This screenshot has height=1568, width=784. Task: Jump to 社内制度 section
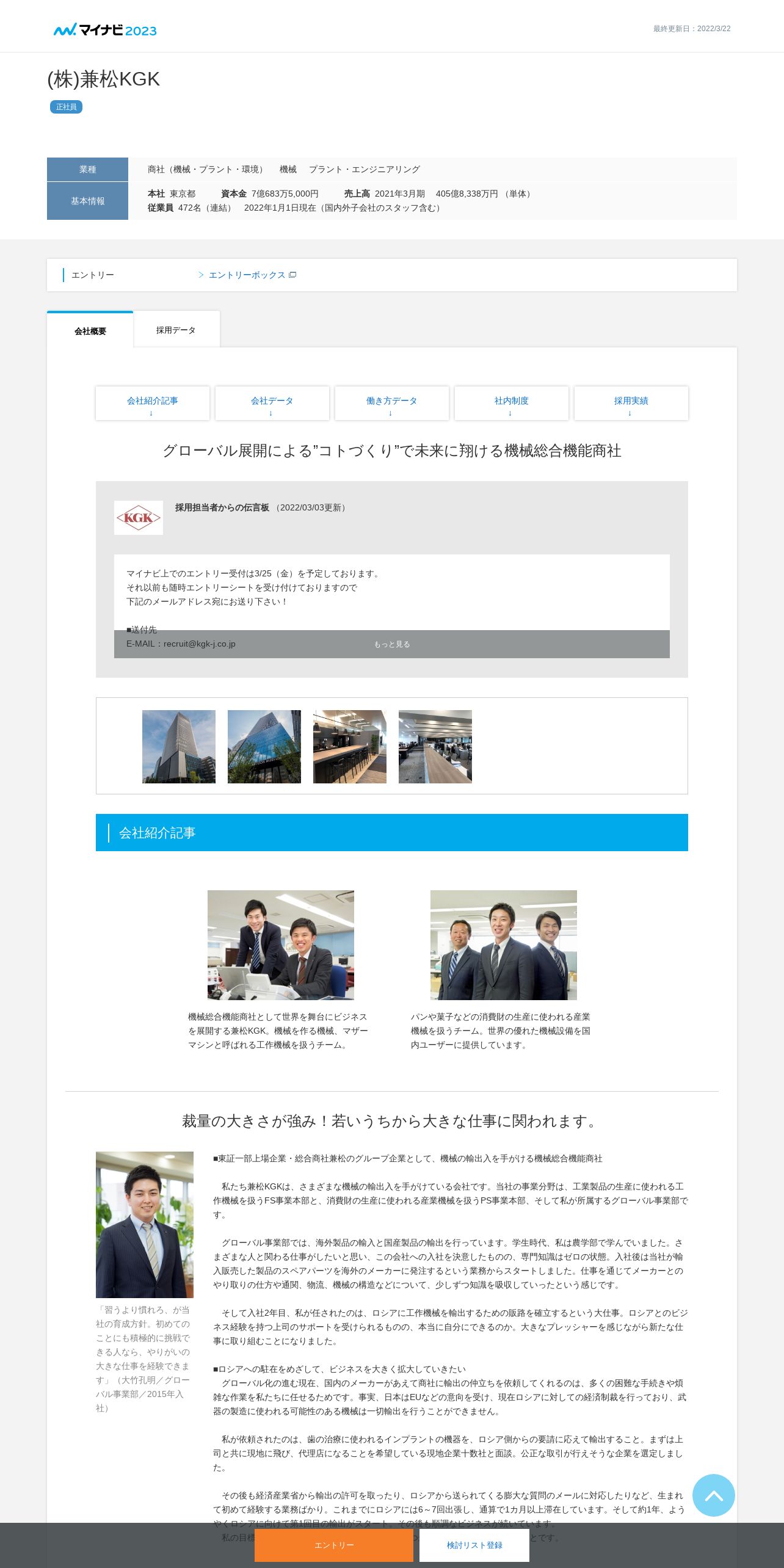[x=512, y=403]
